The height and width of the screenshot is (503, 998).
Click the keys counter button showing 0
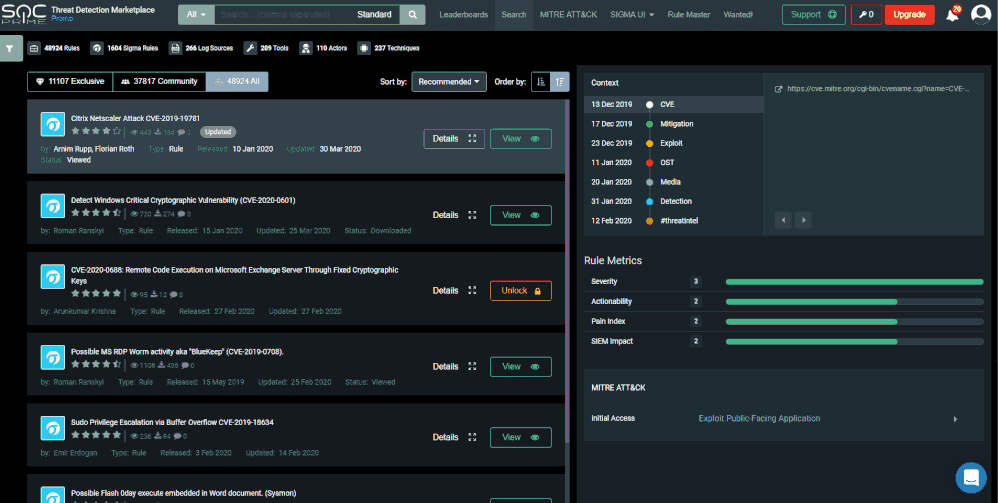(x=866, y=15)
